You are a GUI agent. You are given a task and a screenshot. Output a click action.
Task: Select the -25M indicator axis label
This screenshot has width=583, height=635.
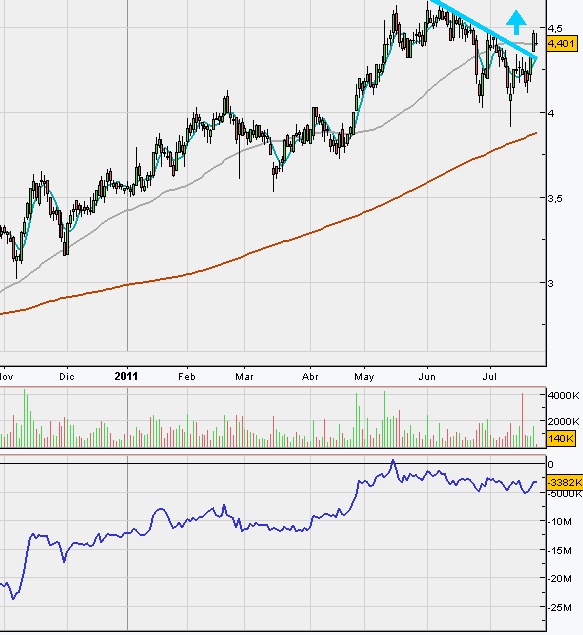click(560, 607)
